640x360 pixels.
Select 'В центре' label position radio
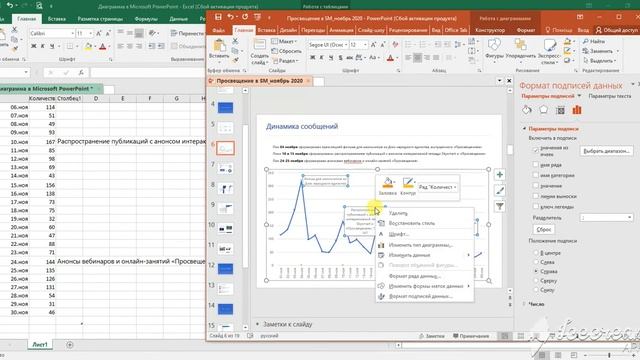click(536, 253)
